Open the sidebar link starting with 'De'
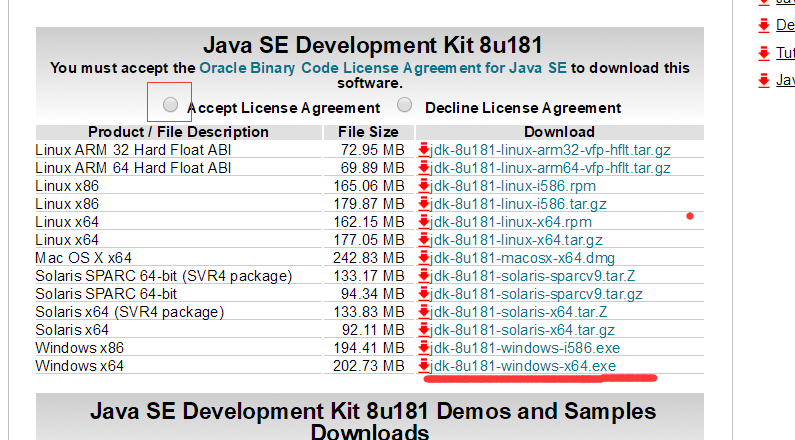The width and height of the screenshot is (795, 440). tap(785, 25)
